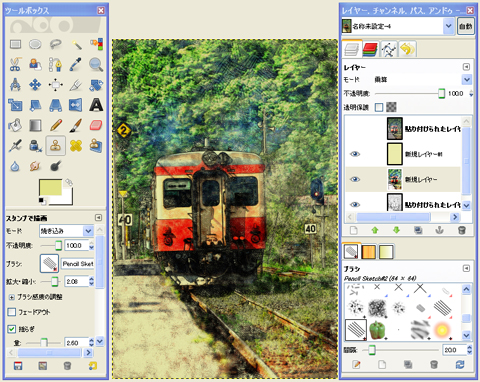Select the Ellipse Select tool
The image size is (480, 382).
click(35, 44)
